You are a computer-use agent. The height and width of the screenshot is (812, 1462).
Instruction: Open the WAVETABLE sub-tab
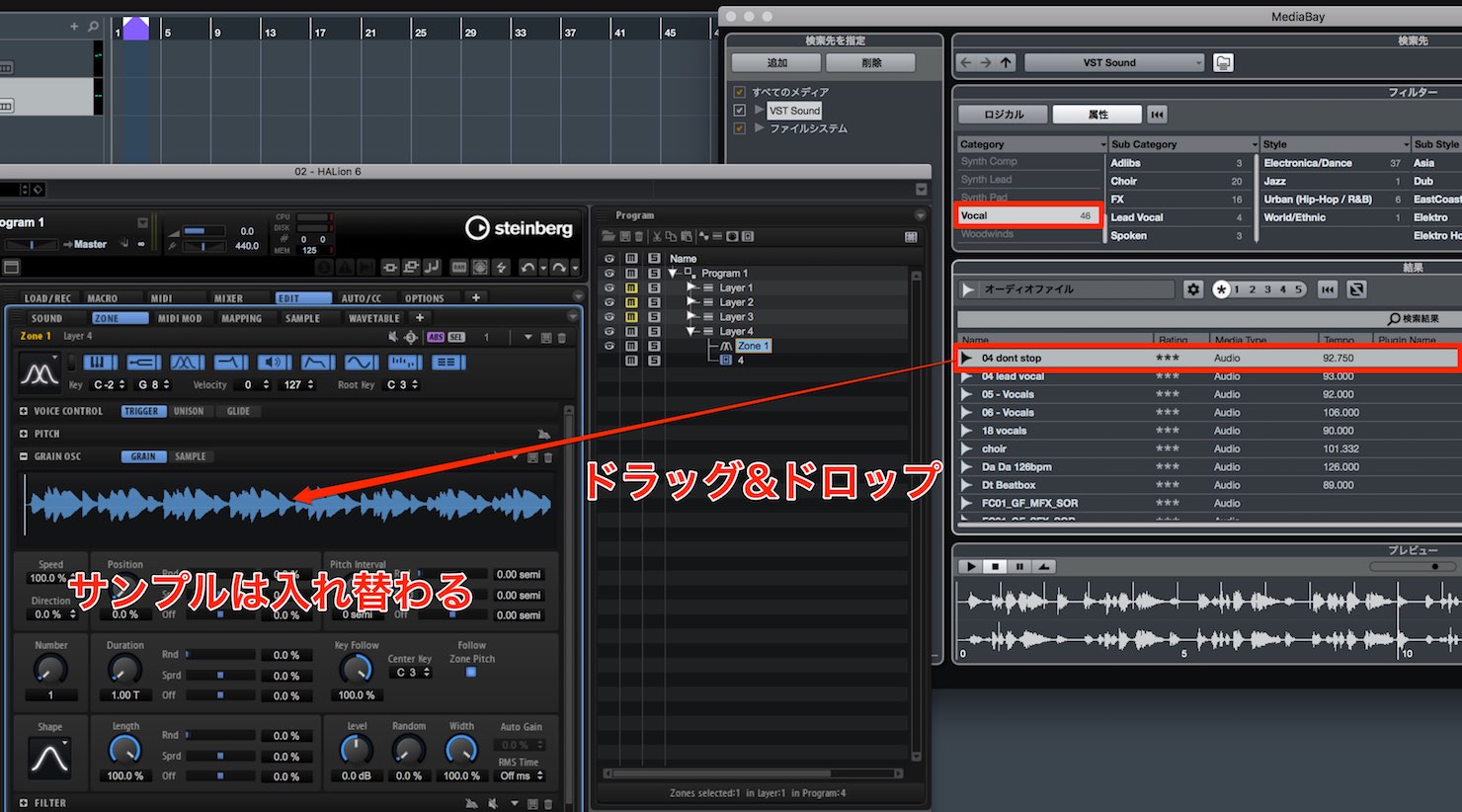point(374,318)
